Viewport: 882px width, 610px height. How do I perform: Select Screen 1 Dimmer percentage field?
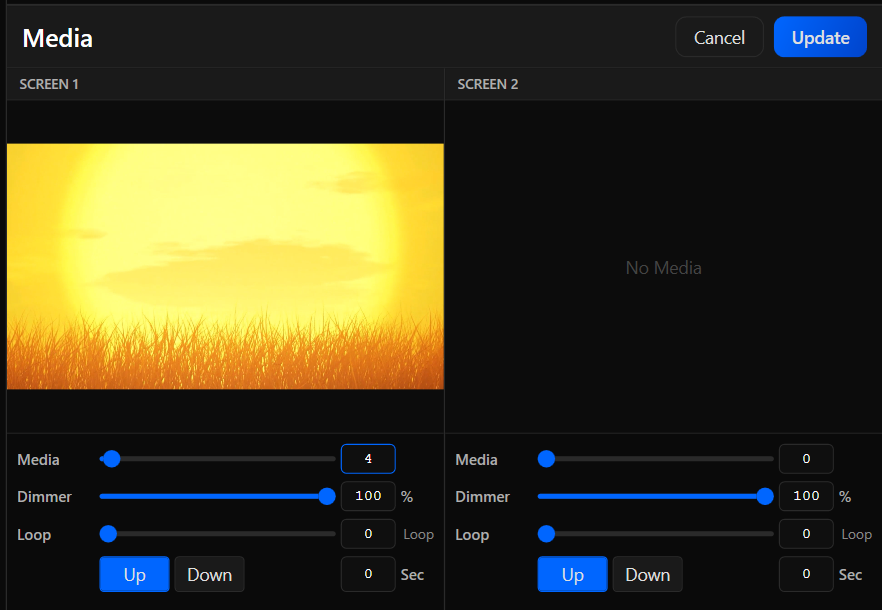point(368,496)
